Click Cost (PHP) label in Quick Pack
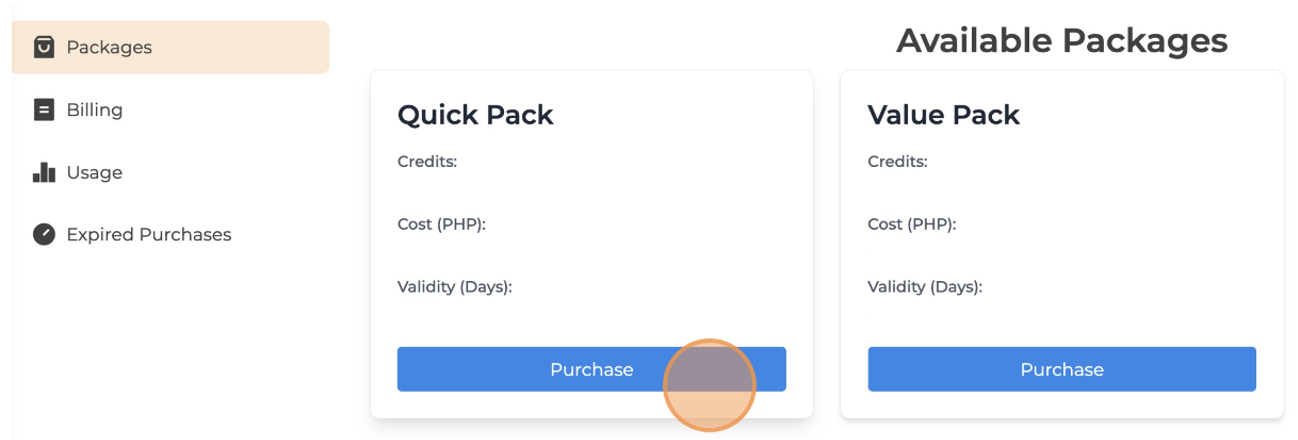1298x440 pixels. click(x=441, y=224)
